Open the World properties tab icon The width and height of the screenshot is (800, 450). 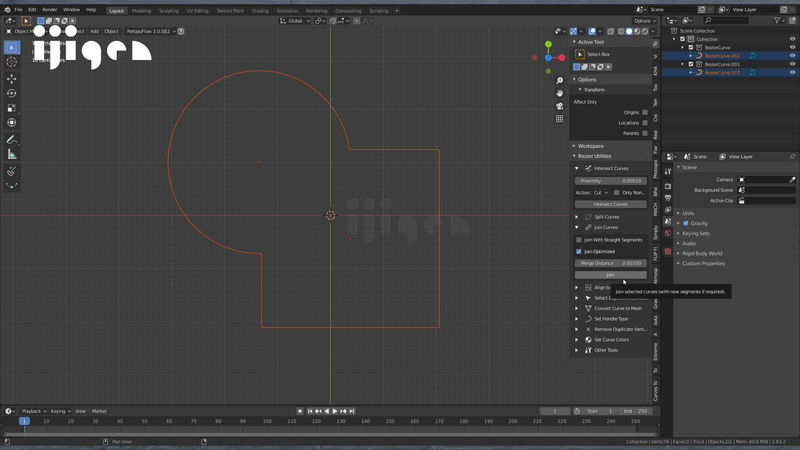point(668,233)
